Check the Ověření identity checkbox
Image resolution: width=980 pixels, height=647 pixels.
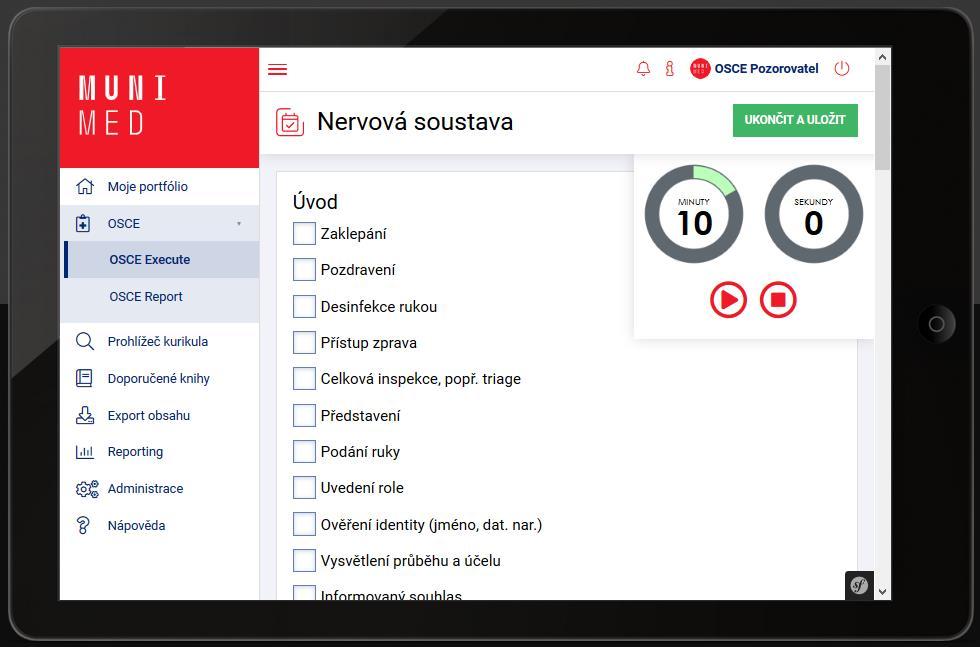304,524
